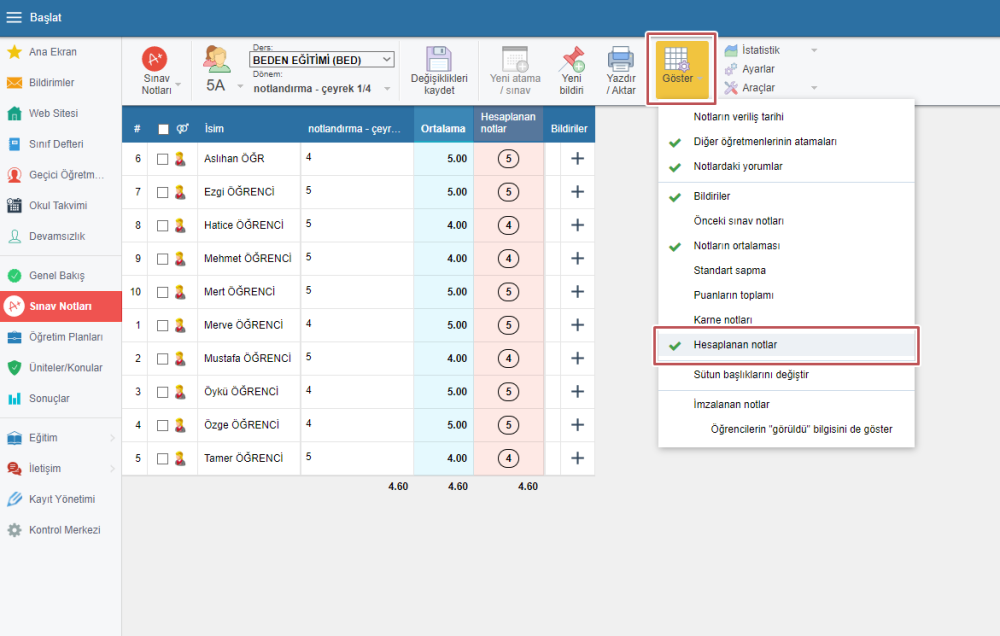This screenshot has width=1000, height=636.
Task: Open the Ders dropdown BEDEN EĞİTİMİ (BED)
Action: (321, 60)
